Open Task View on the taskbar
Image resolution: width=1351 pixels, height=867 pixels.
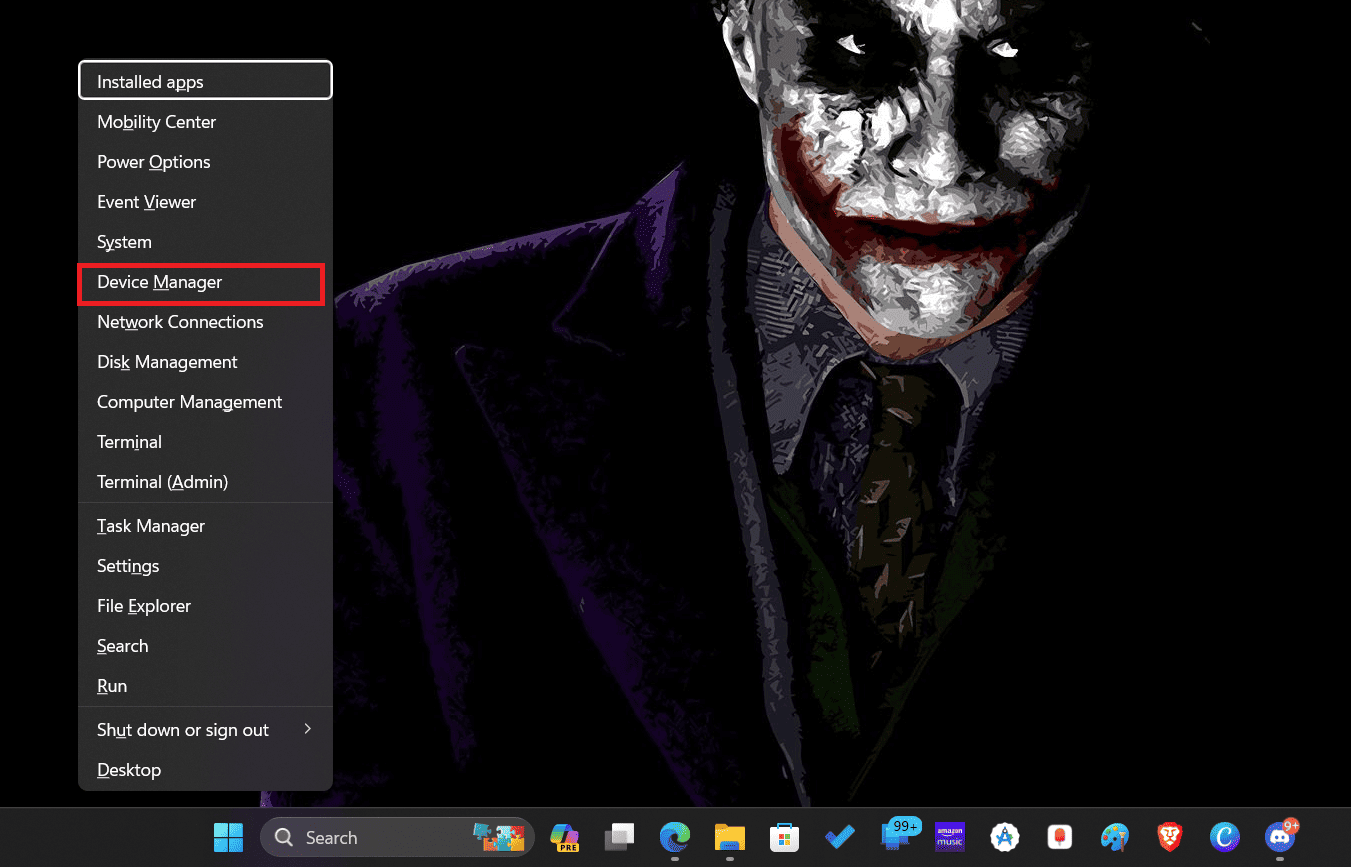(620, 837)
